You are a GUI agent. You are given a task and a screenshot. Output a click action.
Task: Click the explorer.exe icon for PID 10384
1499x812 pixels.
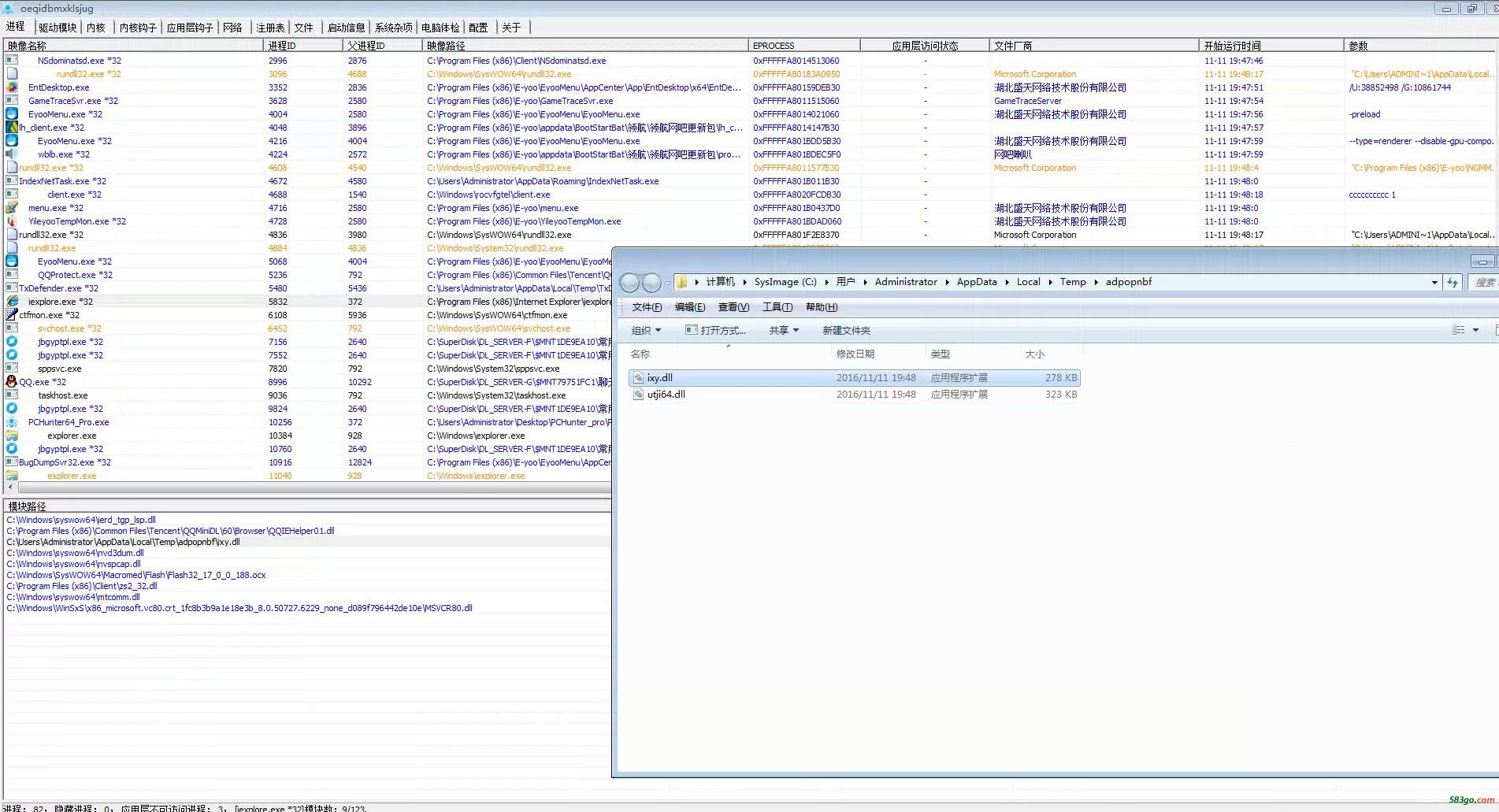point(12,436)
